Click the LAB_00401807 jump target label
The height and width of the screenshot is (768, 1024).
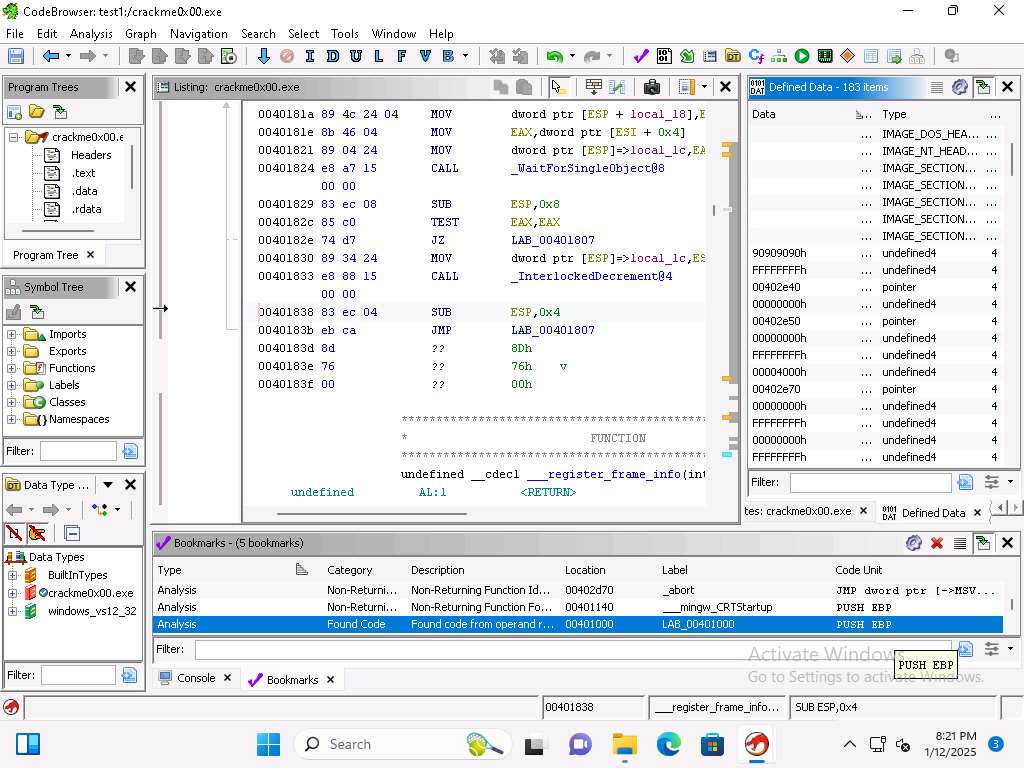[x=552, y=330]
